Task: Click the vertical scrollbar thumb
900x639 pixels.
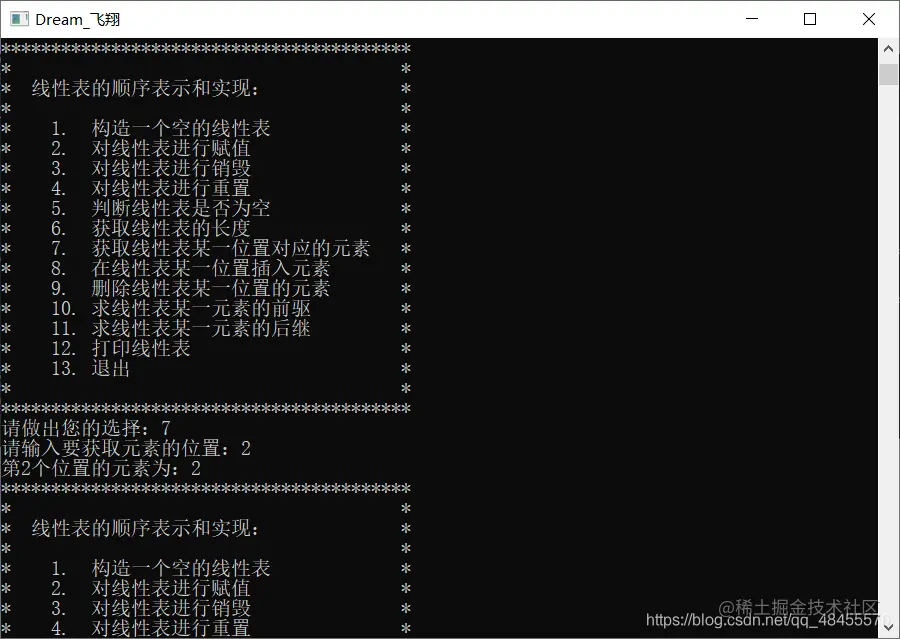Action: tap(888, 74)
